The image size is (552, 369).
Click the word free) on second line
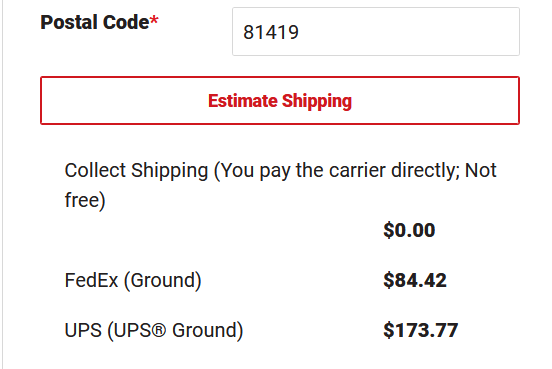85,200
